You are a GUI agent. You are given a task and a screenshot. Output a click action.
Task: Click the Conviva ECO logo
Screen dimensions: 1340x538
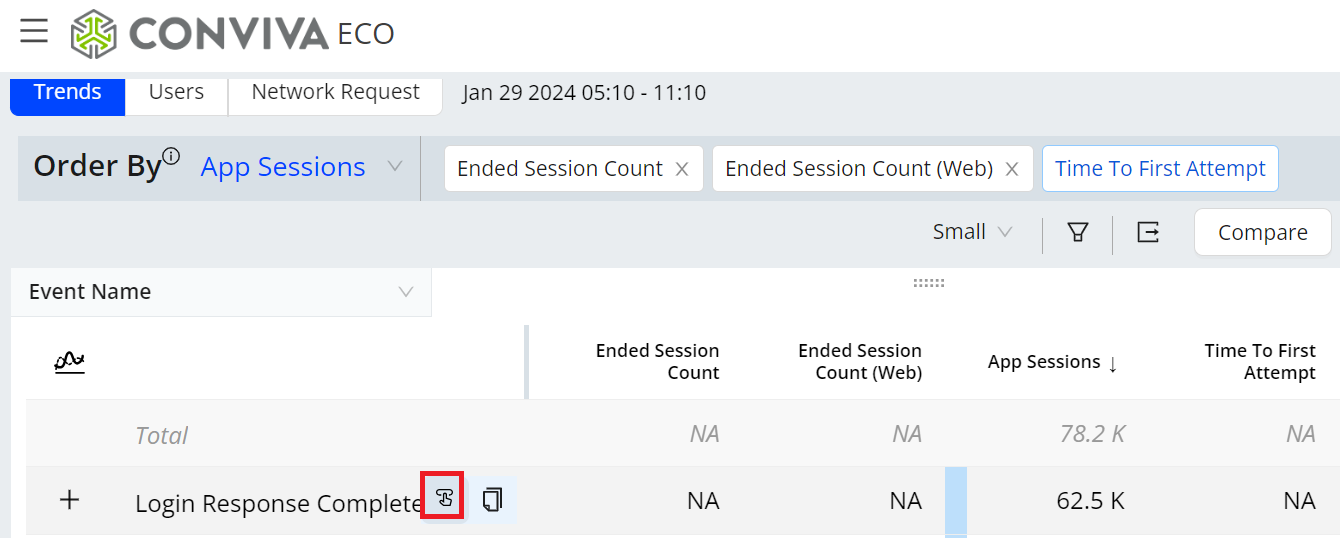[232, 34]
